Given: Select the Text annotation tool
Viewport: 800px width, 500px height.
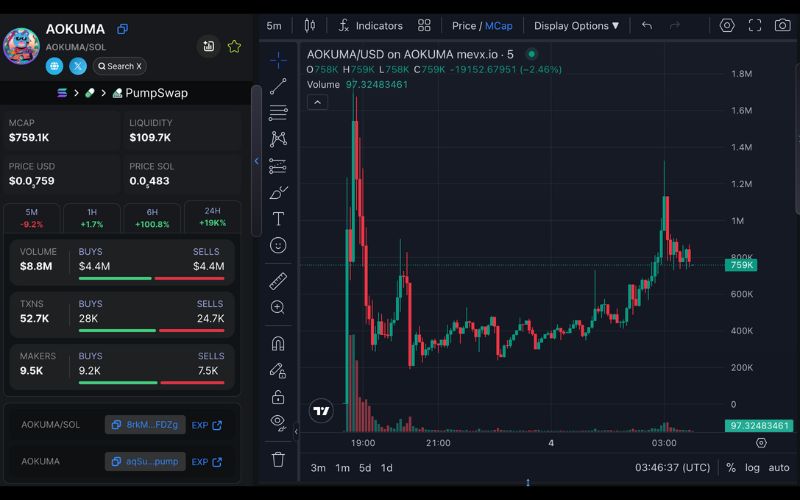Looking at the screenshot, I should pos(278,219).
